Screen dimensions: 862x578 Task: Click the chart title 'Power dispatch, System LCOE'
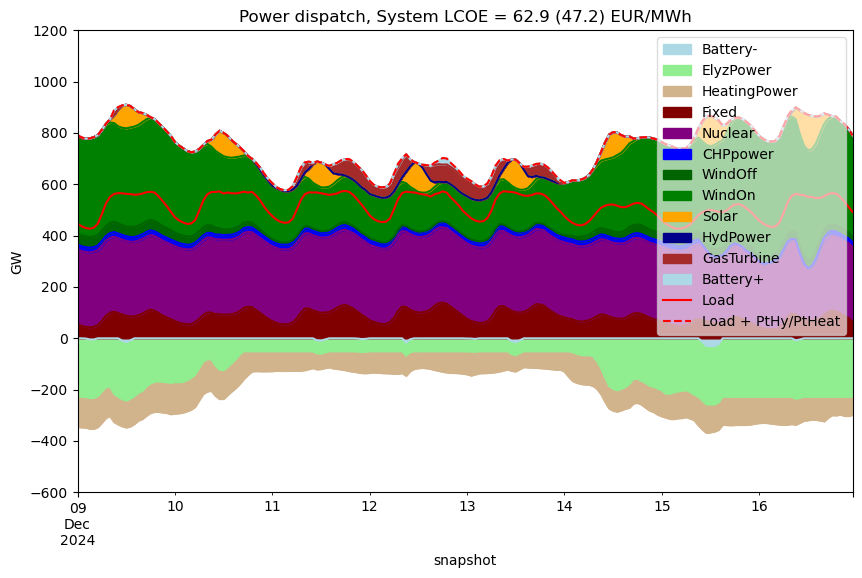tap(465, 16)
